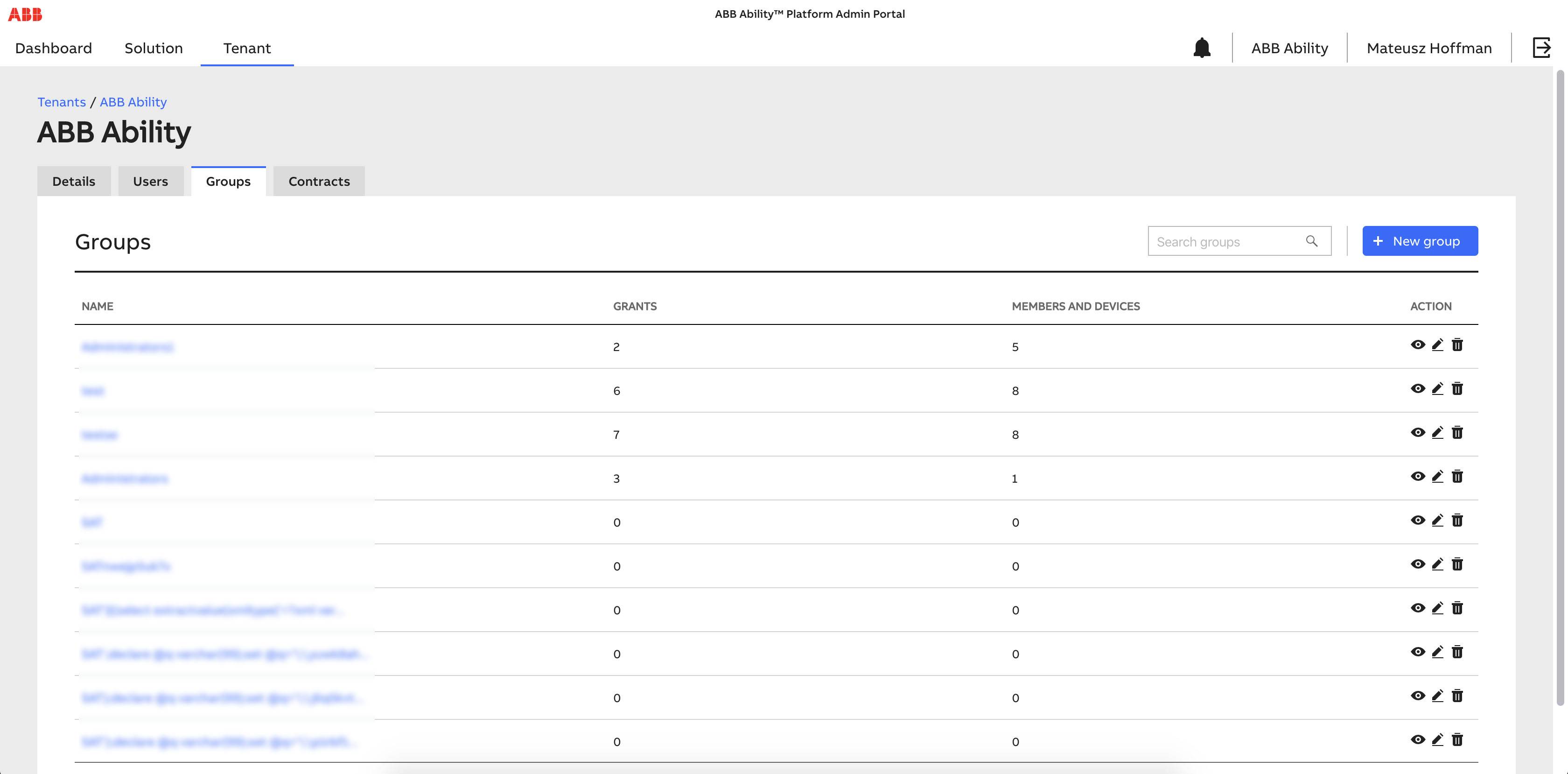Switch to the Users tab
This screenshot has height=774, width=1568.
click(x=150, y=181)
